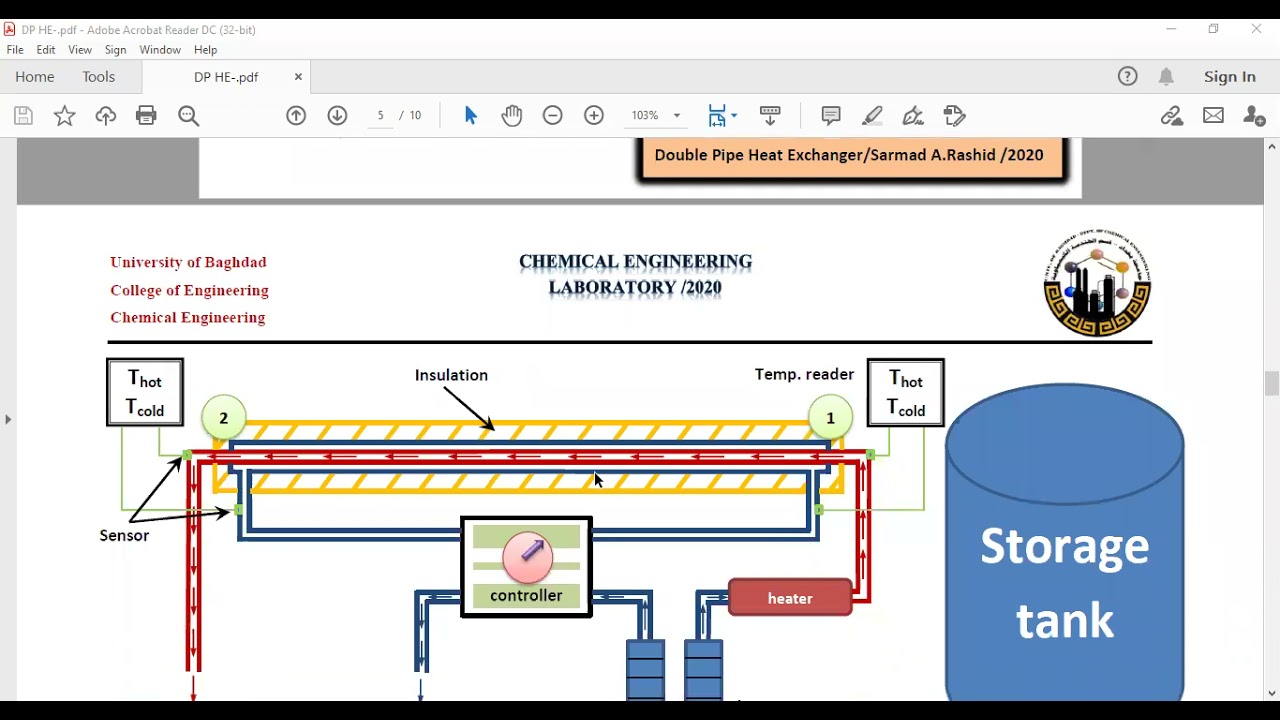
Task: Close the DP HE-.pdf tab
Action: (x=298, y=77)
